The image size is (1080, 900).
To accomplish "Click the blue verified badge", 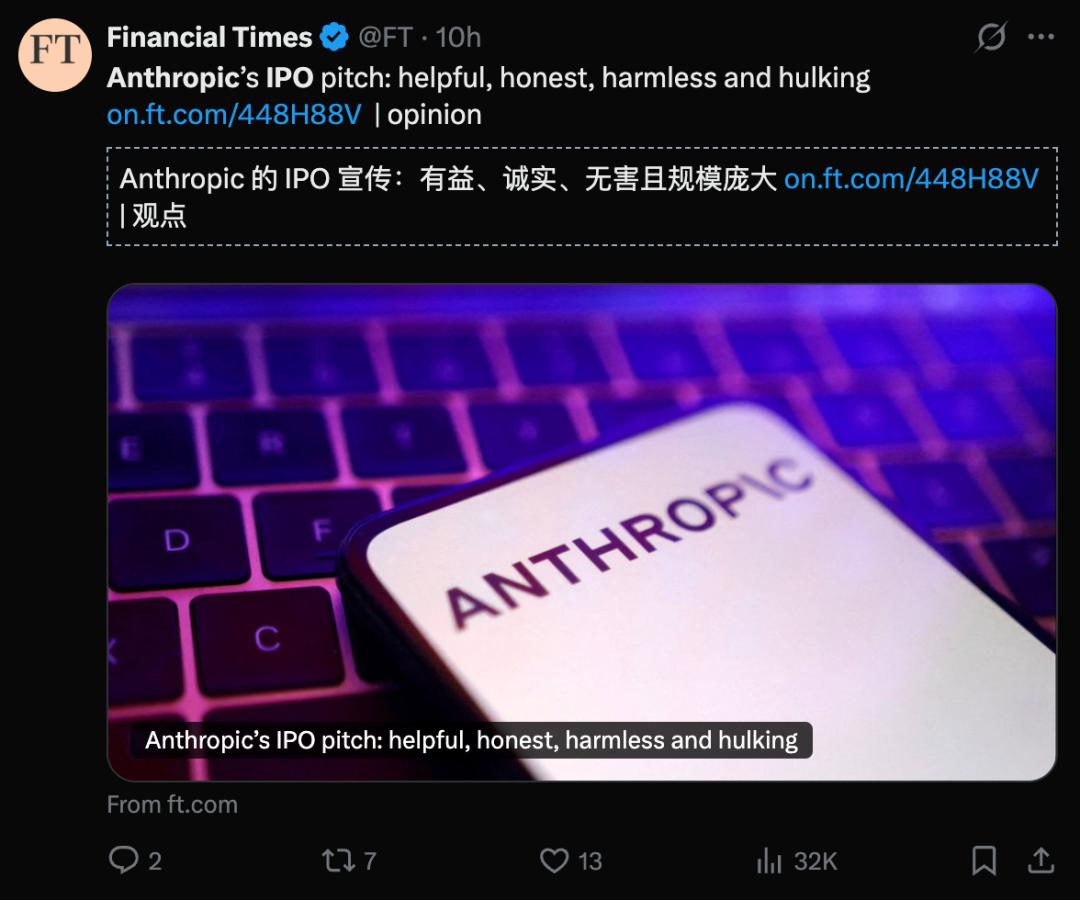I will [334, 37].
